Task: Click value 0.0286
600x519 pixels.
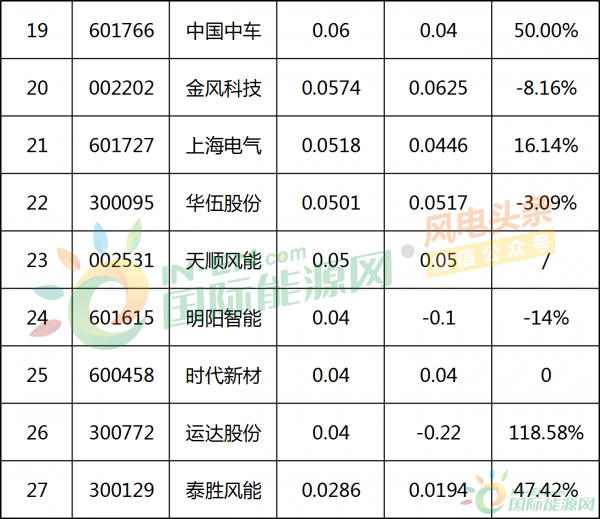Action: (x=331, y=490)
